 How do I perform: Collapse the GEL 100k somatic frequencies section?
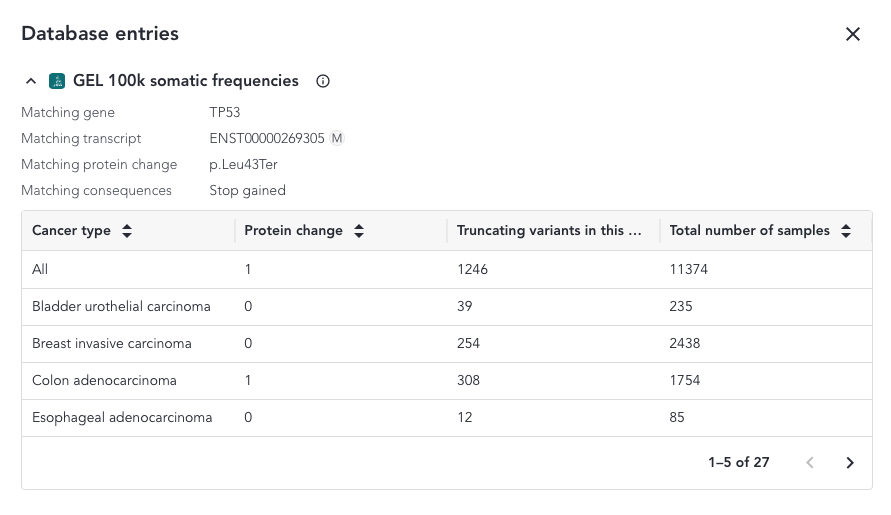[31, 81]
